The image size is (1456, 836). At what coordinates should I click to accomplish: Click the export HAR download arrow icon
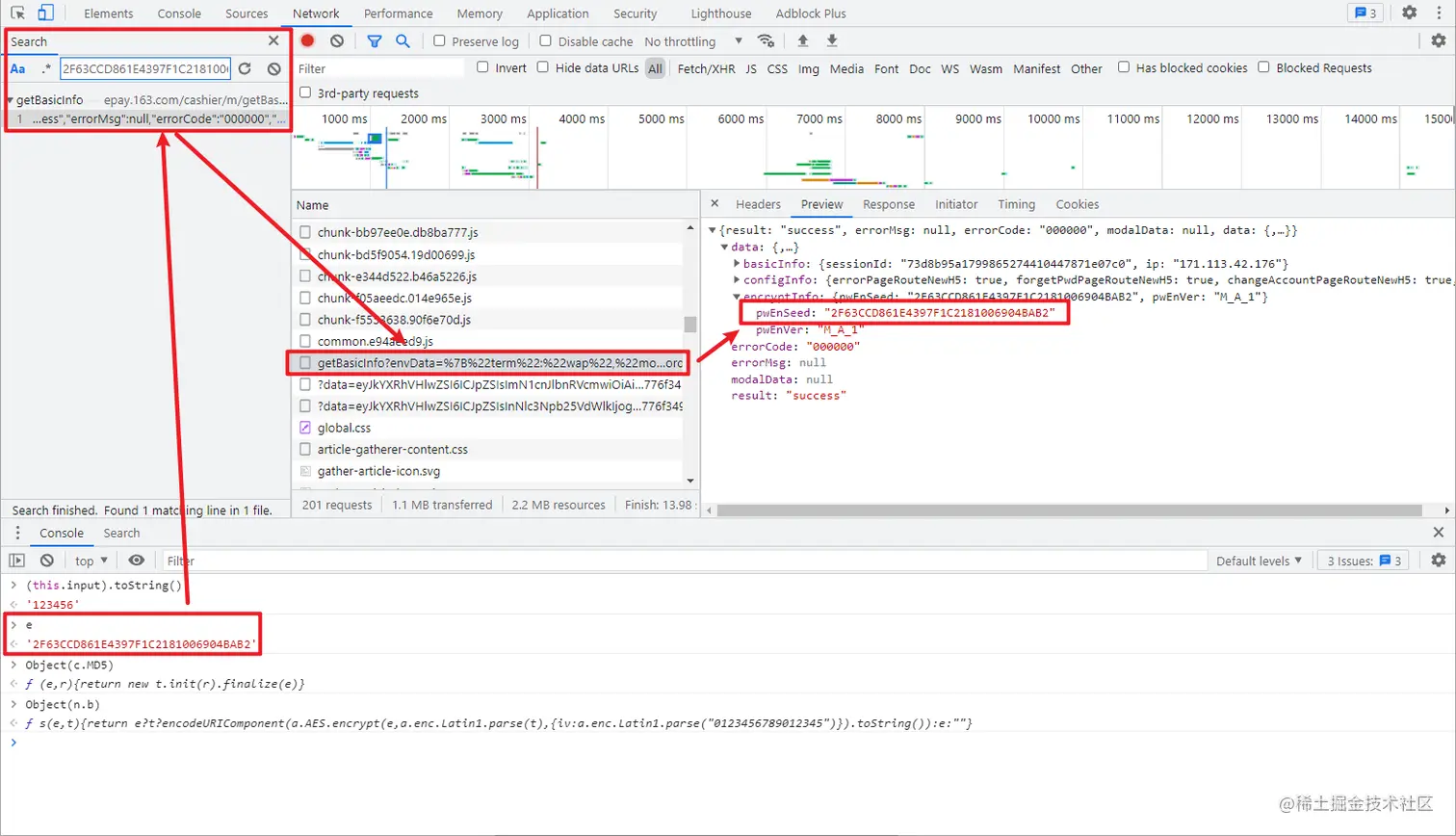pos(832,40)
